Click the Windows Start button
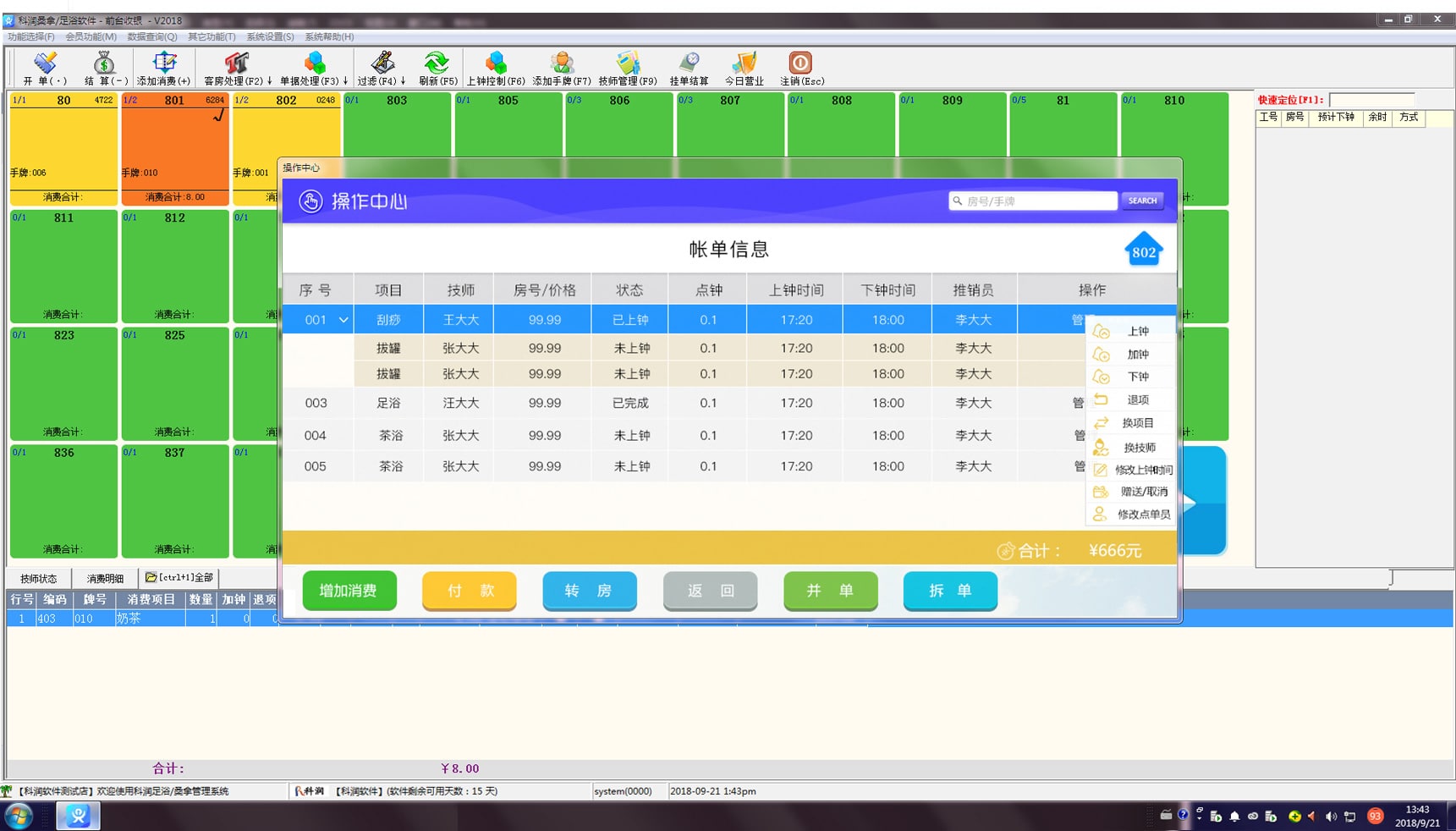Screen dimensions: 1456x831 click(19, 817)
